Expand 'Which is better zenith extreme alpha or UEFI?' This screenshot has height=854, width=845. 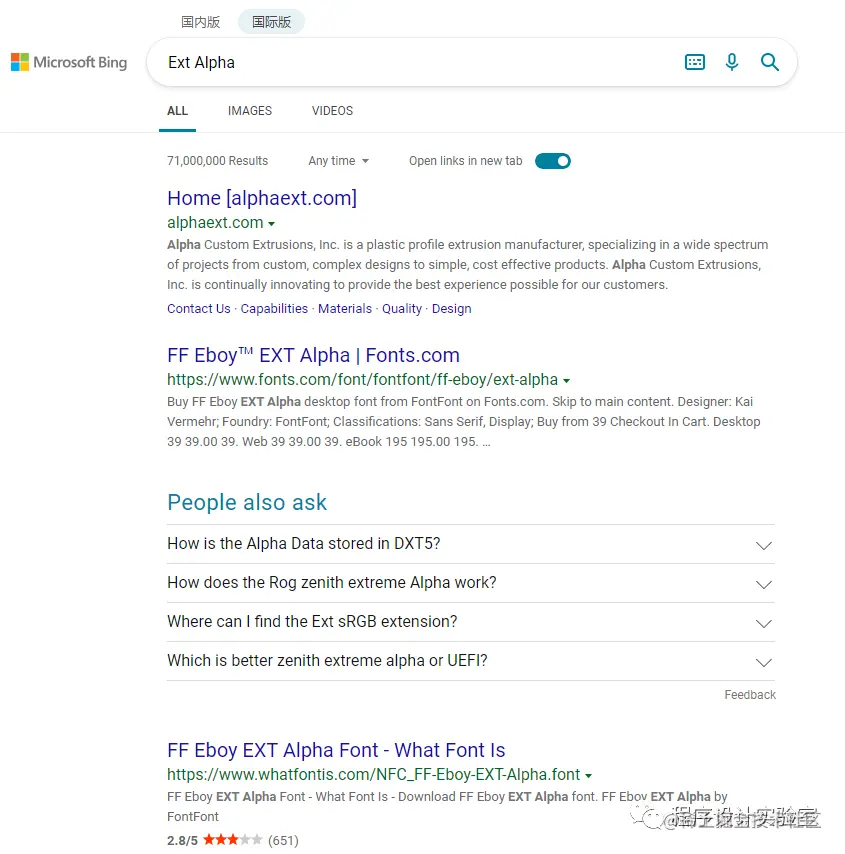(x=471, y=661)
